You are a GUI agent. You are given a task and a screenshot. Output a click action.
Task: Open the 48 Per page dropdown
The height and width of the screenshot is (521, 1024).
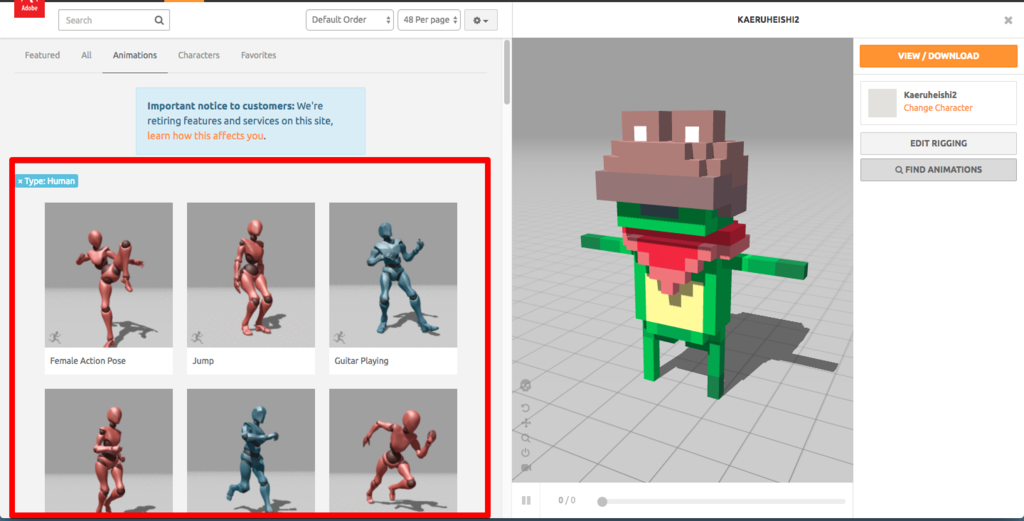(429, 20)
